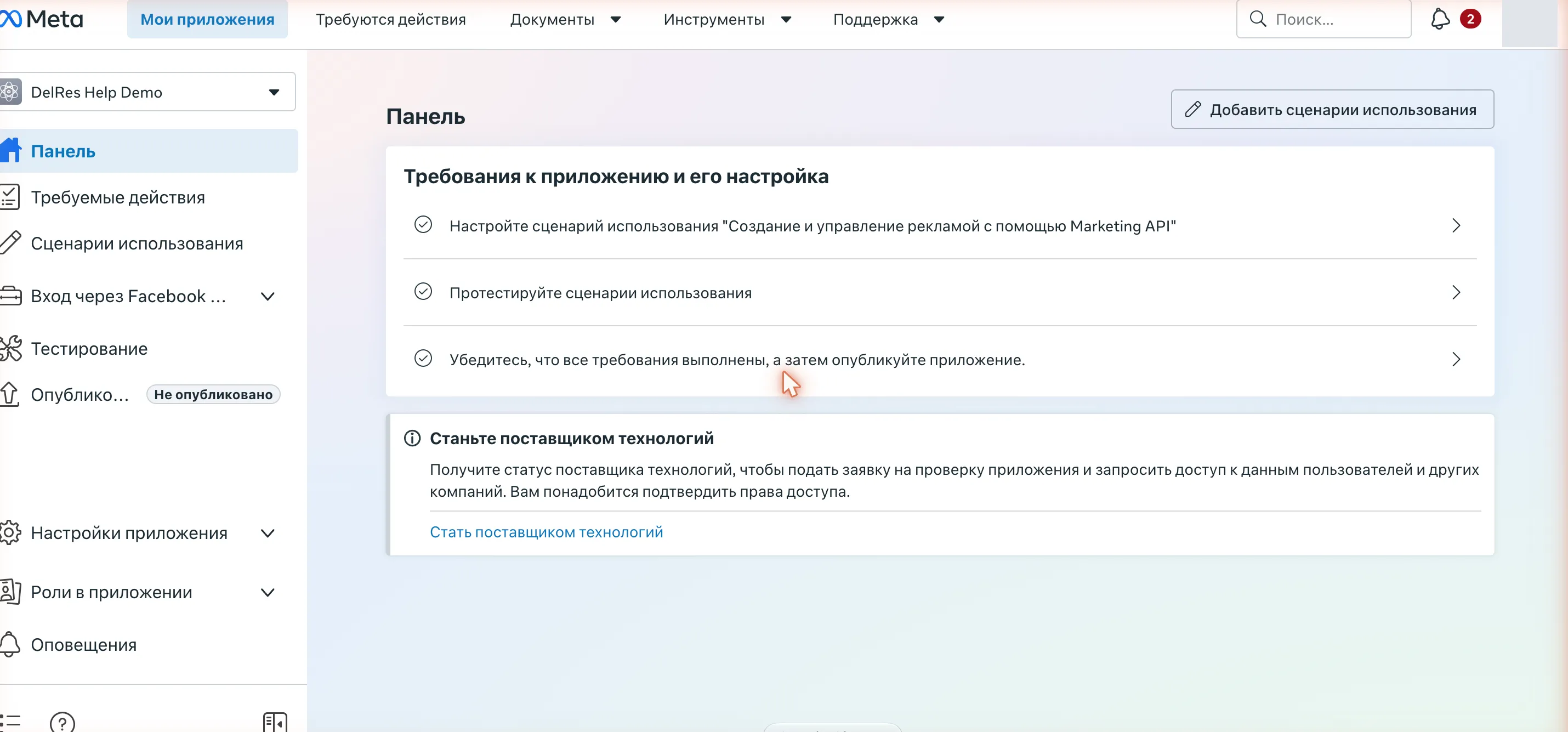Screen dimensions: 1568x732
Task: Collapse the sidebar with the panel icon
Action: click(x=275, y=722)
